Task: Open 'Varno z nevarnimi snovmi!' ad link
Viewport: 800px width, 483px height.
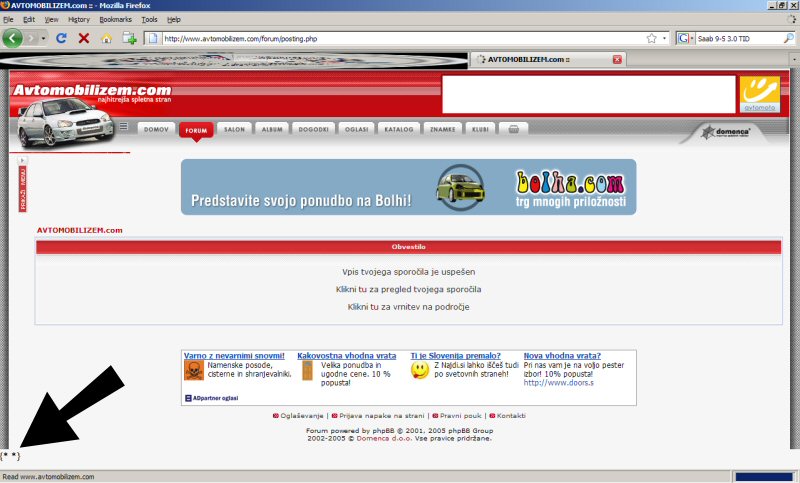Action: click(x=234, y=355)
